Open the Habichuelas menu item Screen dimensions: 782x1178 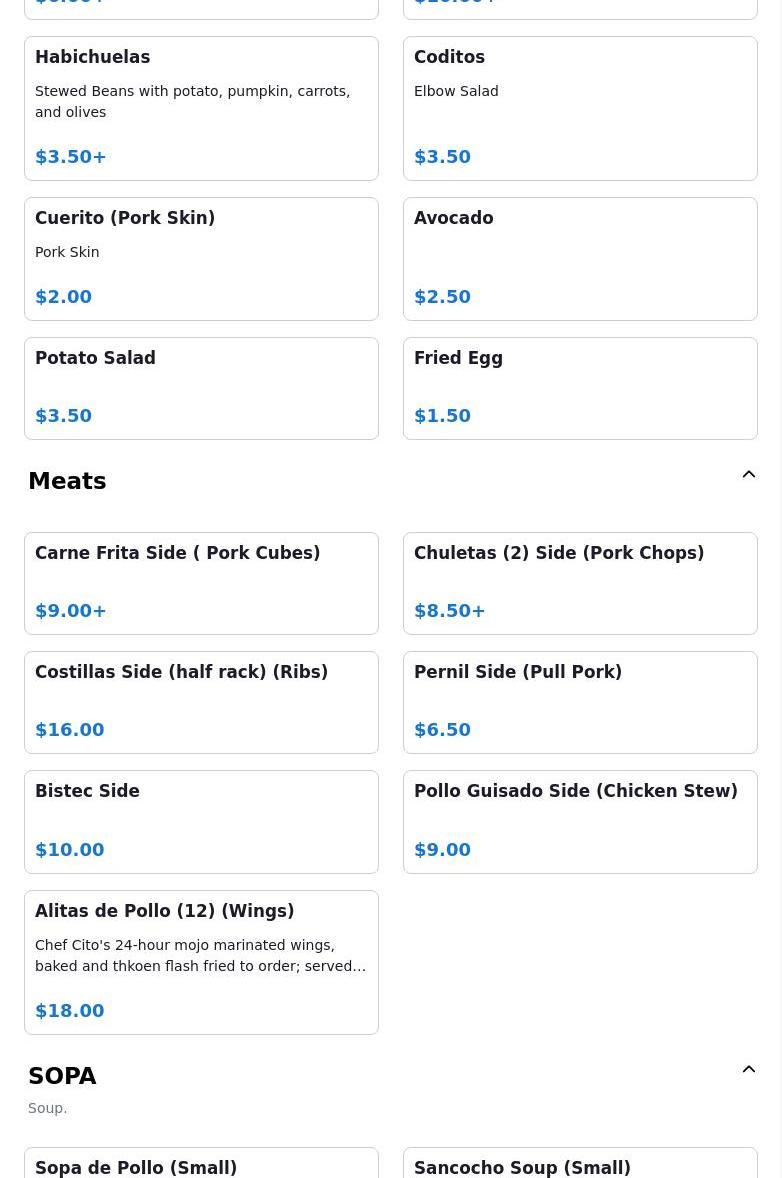(201, 108)
